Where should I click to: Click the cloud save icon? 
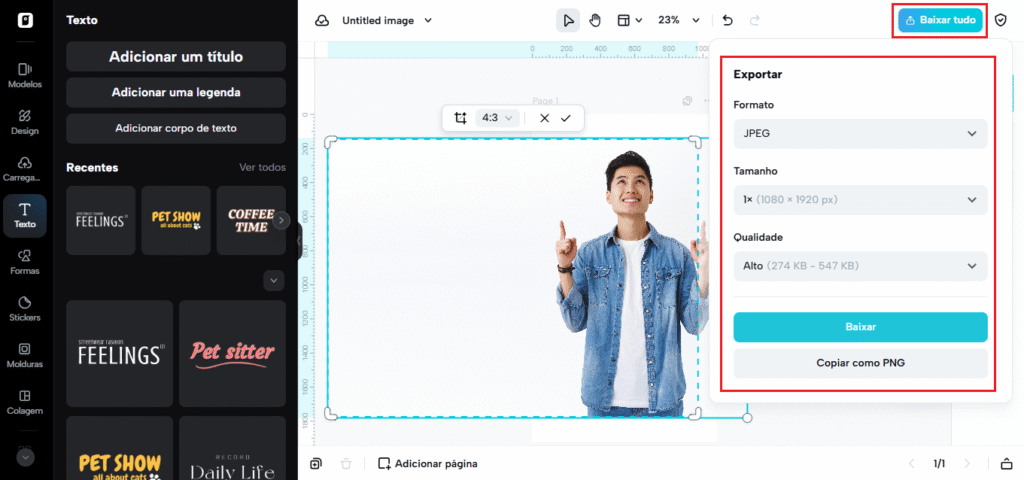[321, 20]
